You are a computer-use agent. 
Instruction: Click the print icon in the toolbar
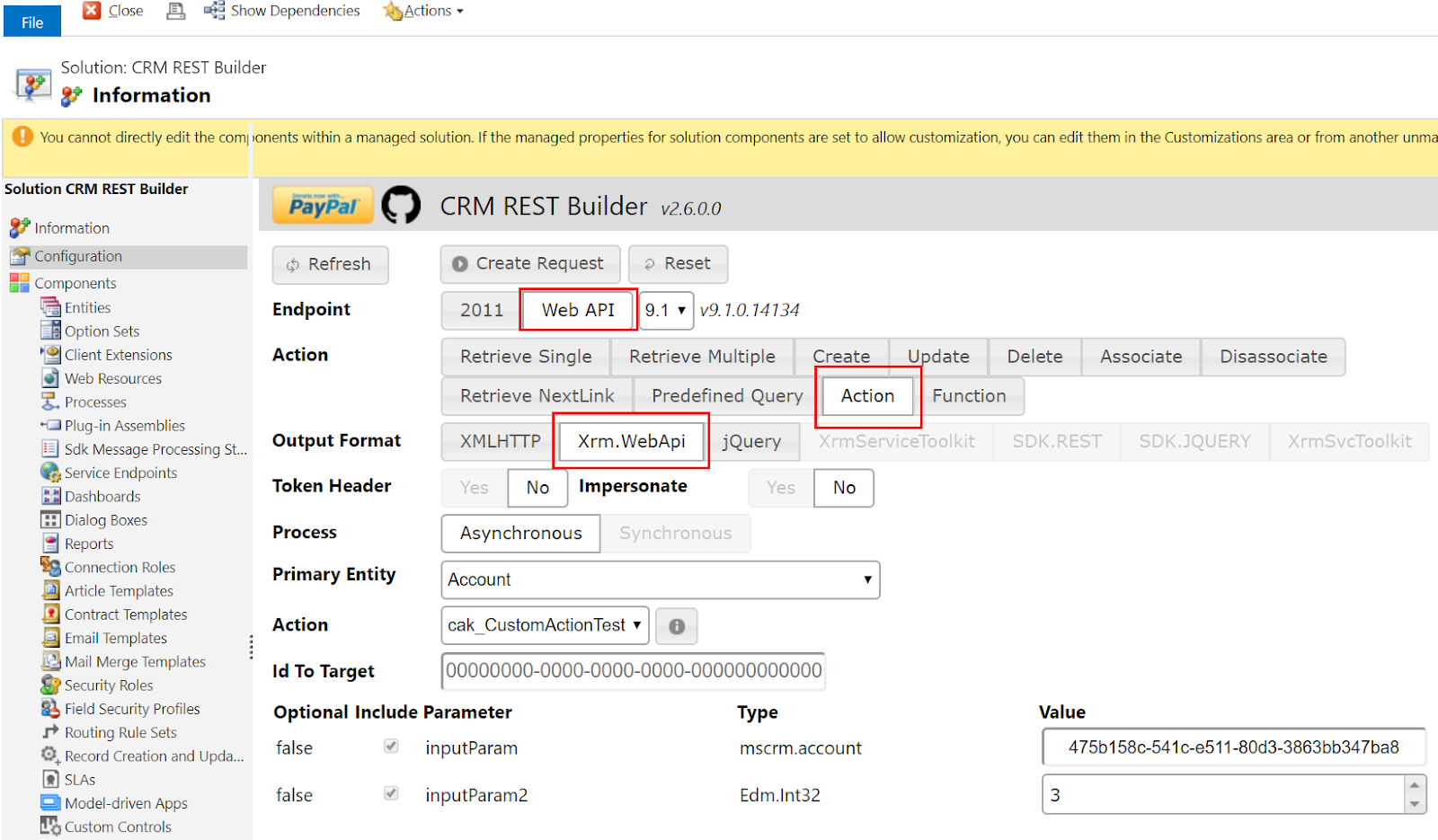pos(174,11)
